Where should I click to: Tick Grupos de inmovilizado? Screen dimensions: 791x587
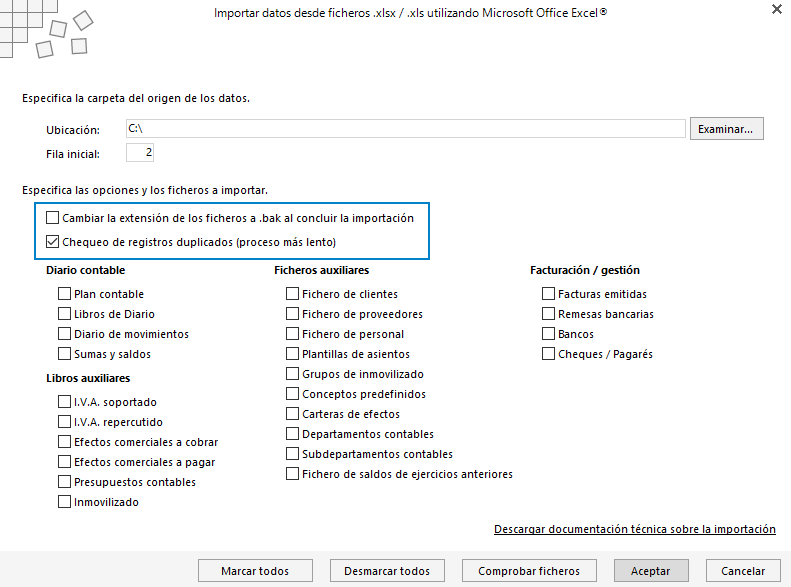292,374
